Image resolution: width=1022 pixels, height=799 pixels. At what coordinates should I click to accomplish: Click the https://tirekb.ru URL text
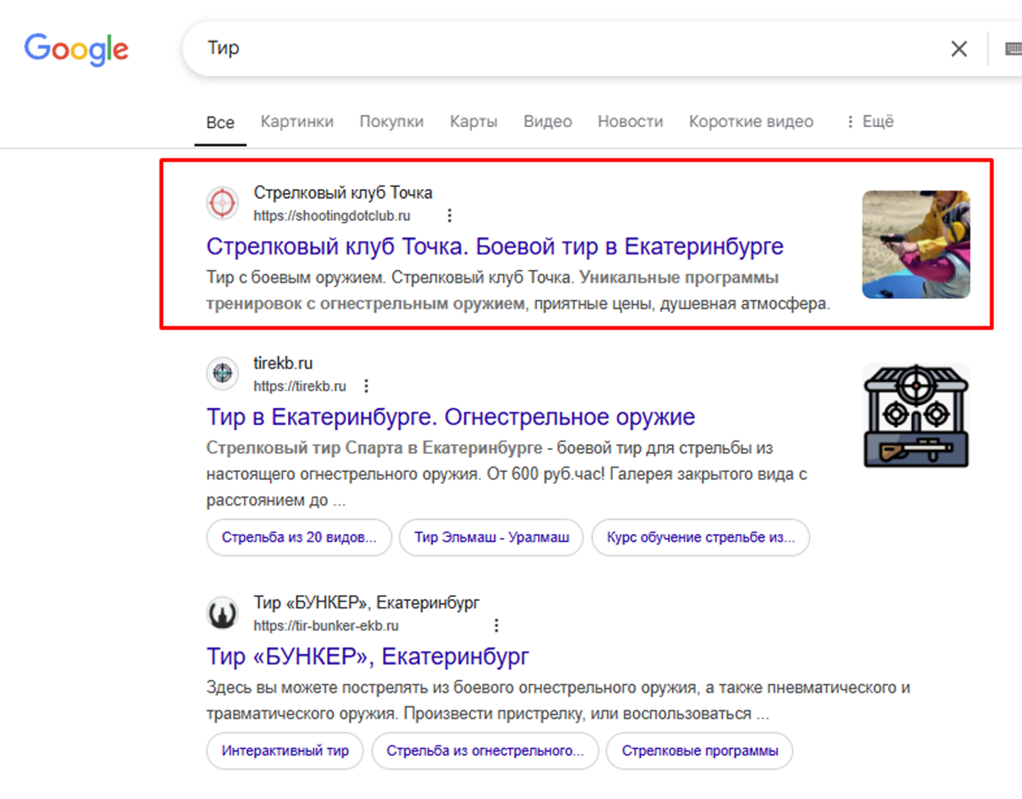tap(300, 386)
